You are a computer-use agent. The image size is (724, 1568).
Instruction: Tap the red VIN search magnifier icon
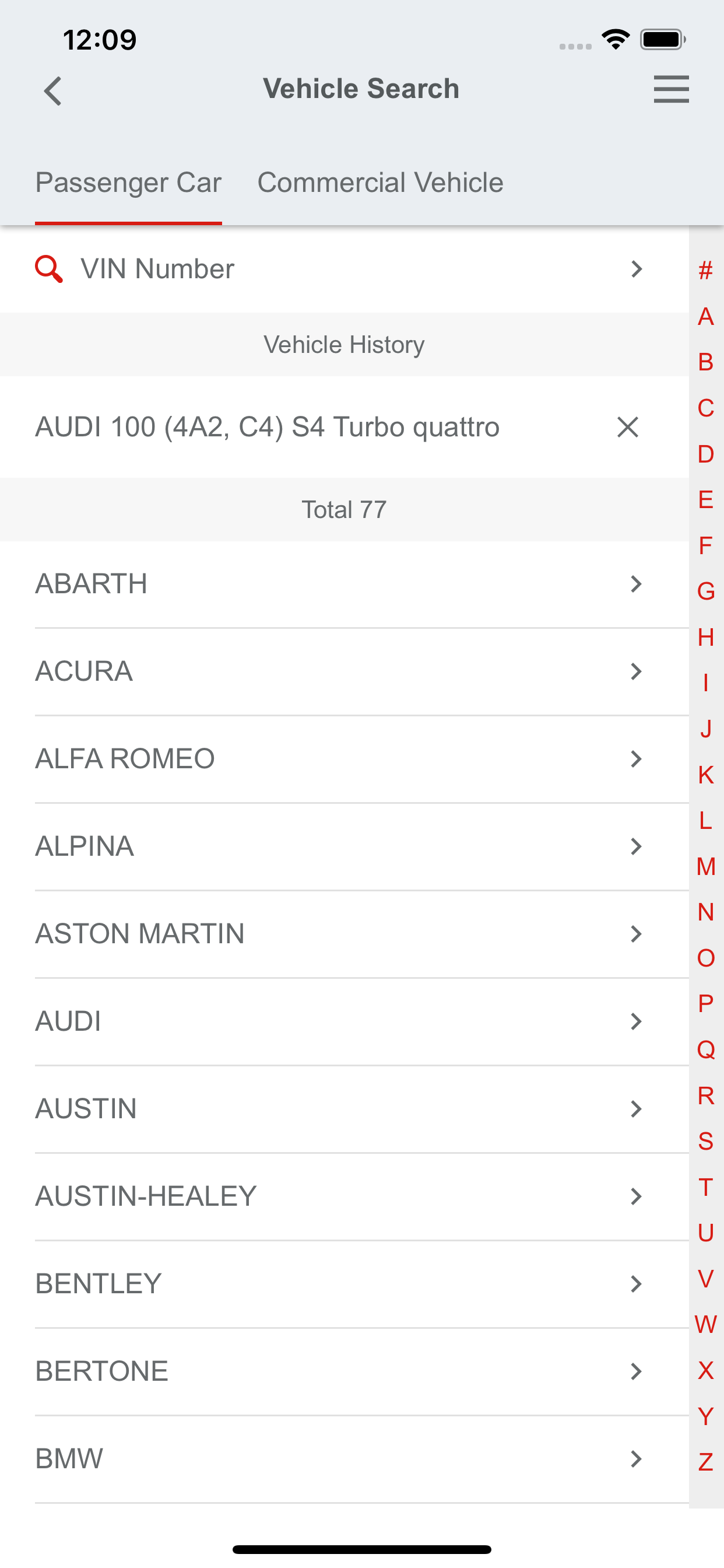pos(48,269)
